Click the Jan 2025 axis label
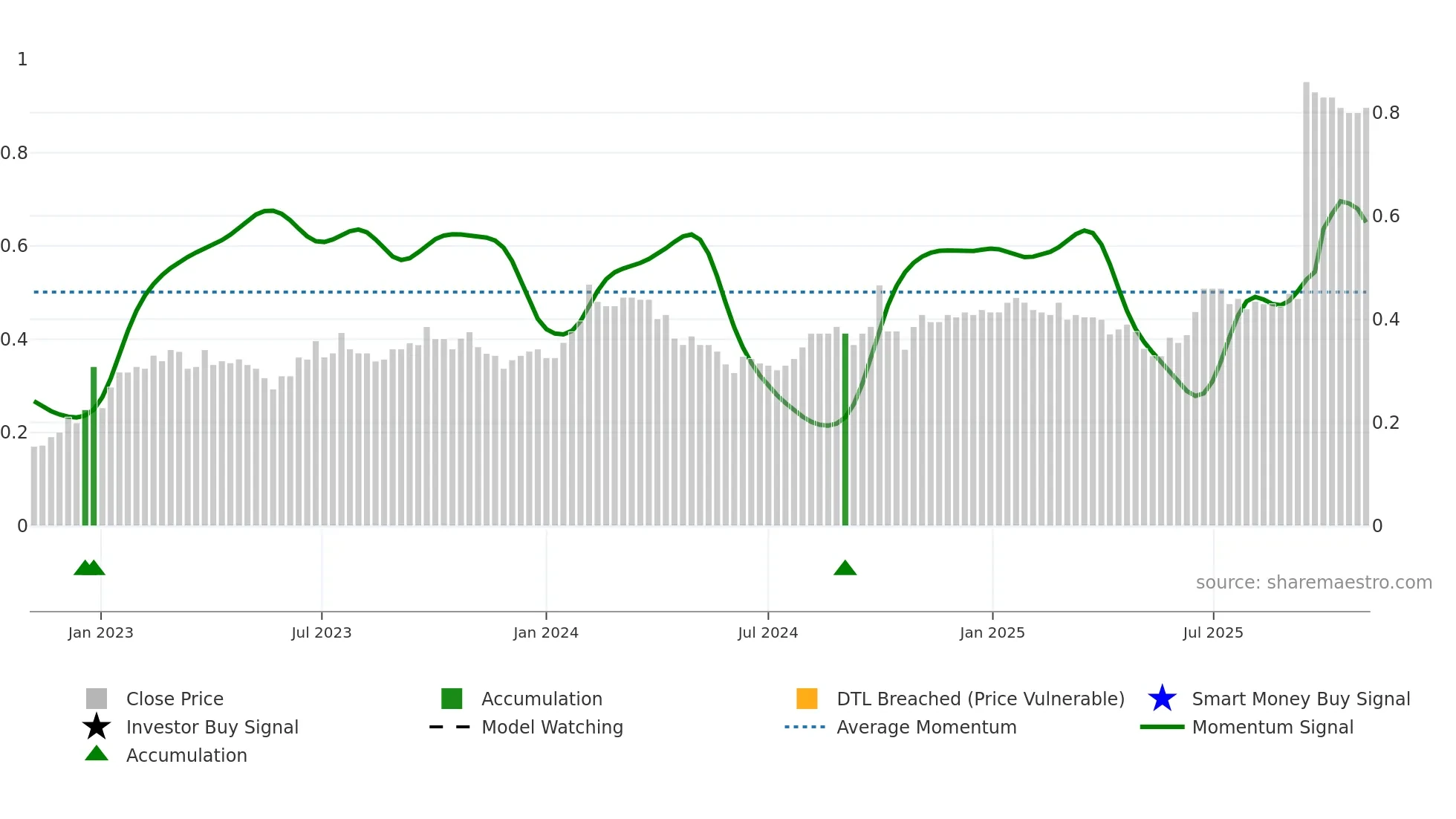 992,632
